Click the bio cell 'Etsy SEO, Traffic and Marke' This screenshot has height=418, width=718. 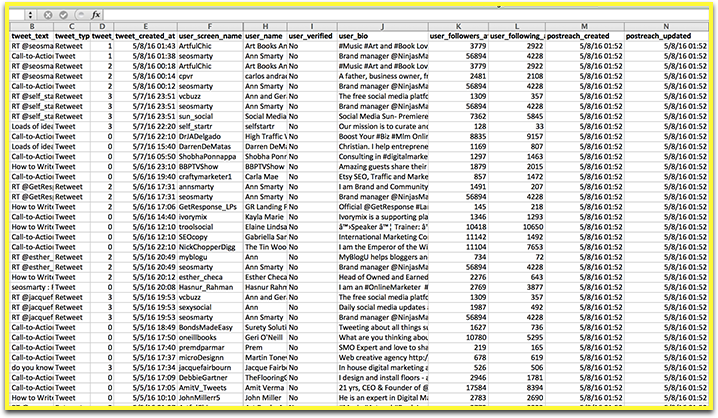pyautogui.click(x=383, y=177)
